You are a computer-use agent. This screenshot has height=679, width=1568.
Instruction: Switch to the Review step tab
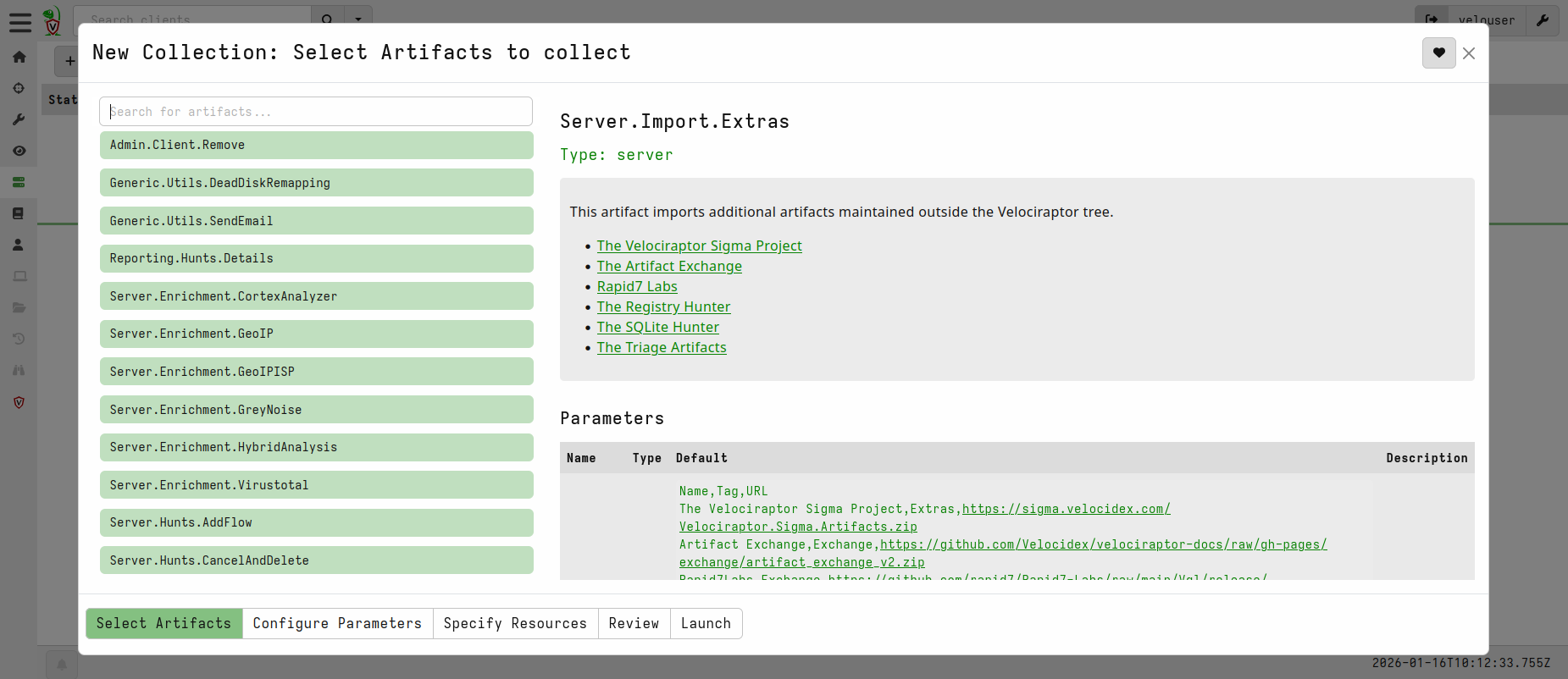click(x=634, y=623)
